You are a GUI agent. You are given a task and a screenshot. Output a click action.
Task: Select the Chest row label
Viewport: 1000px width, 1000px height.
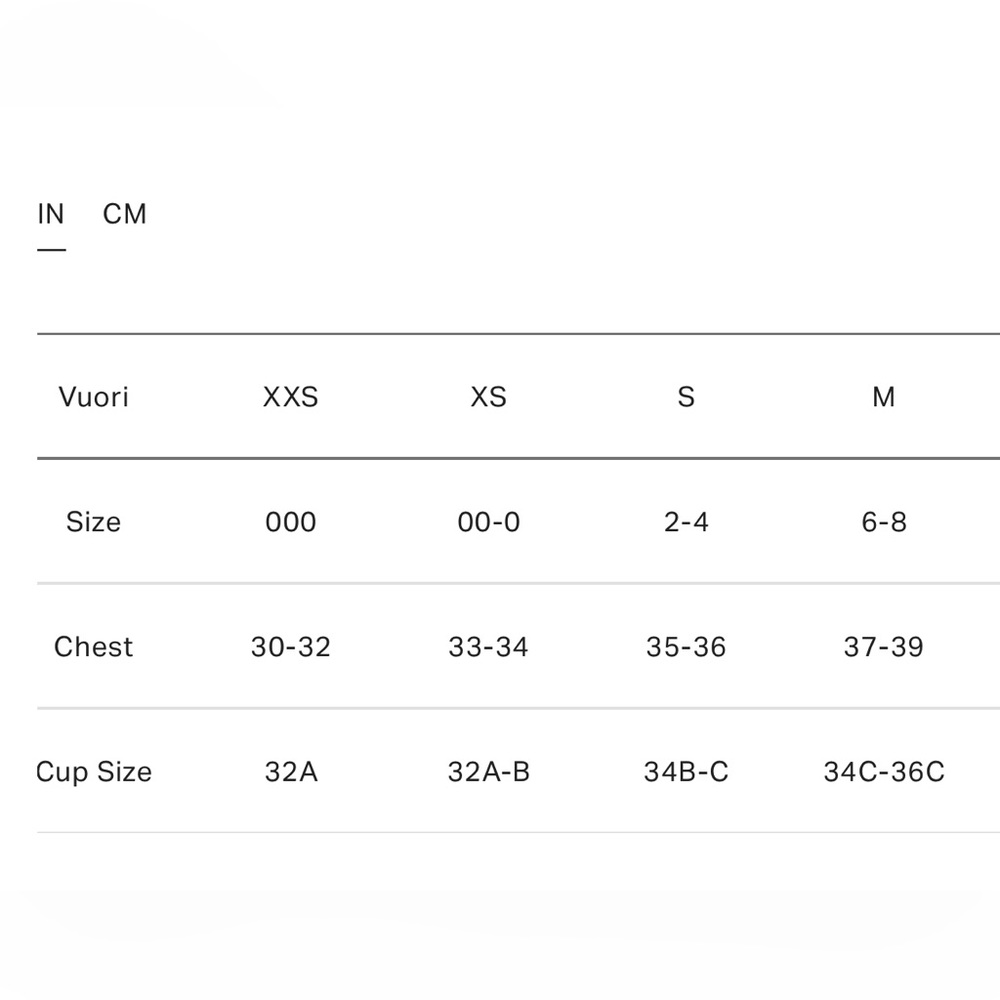point(93,647)
